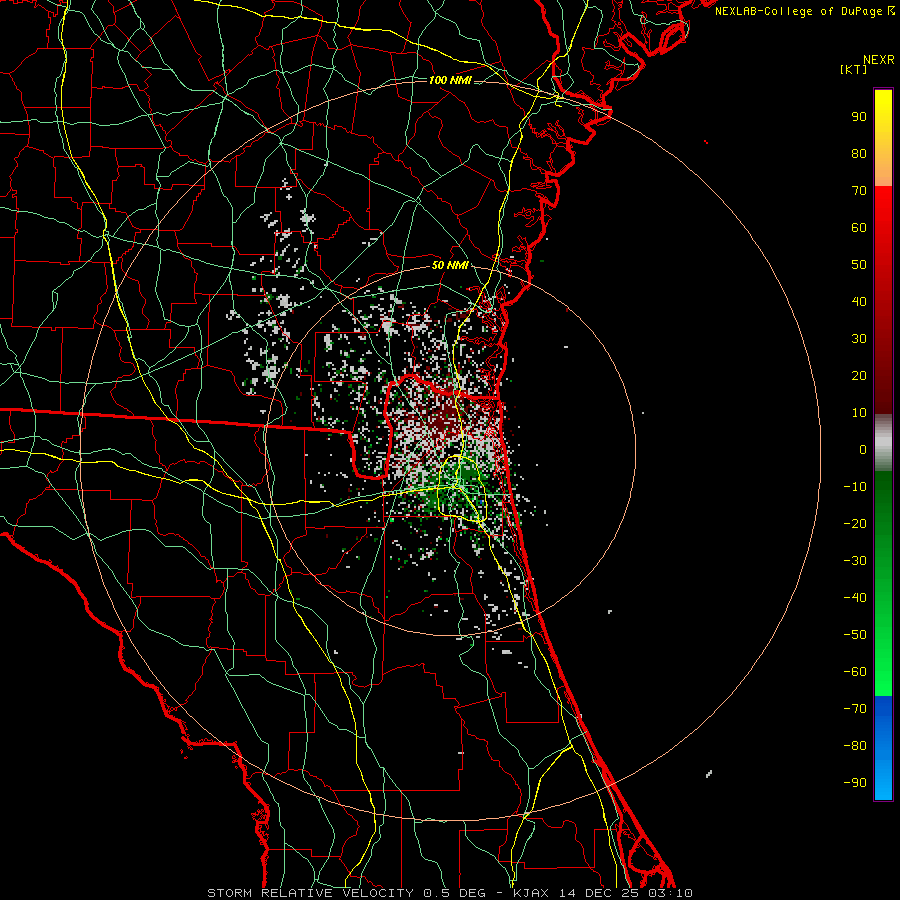This screenshot has width=900, height=900.
Task: Click the 90 value on the velocity scale
Action: coord(859,117)
